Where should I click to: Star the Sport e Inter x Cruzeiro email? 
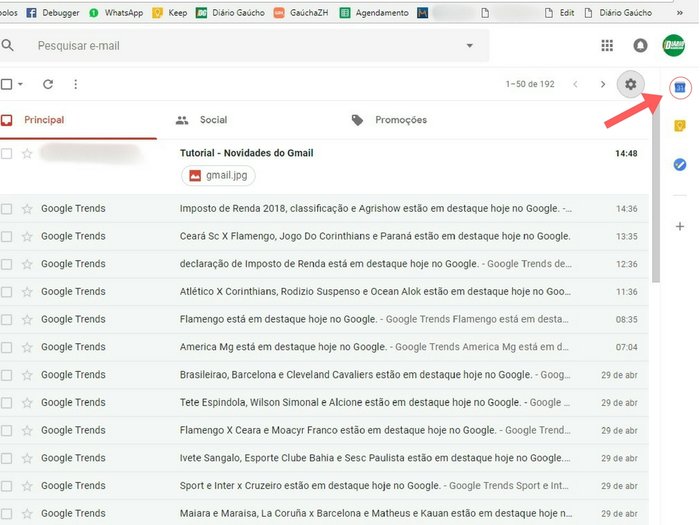point(27,486)
